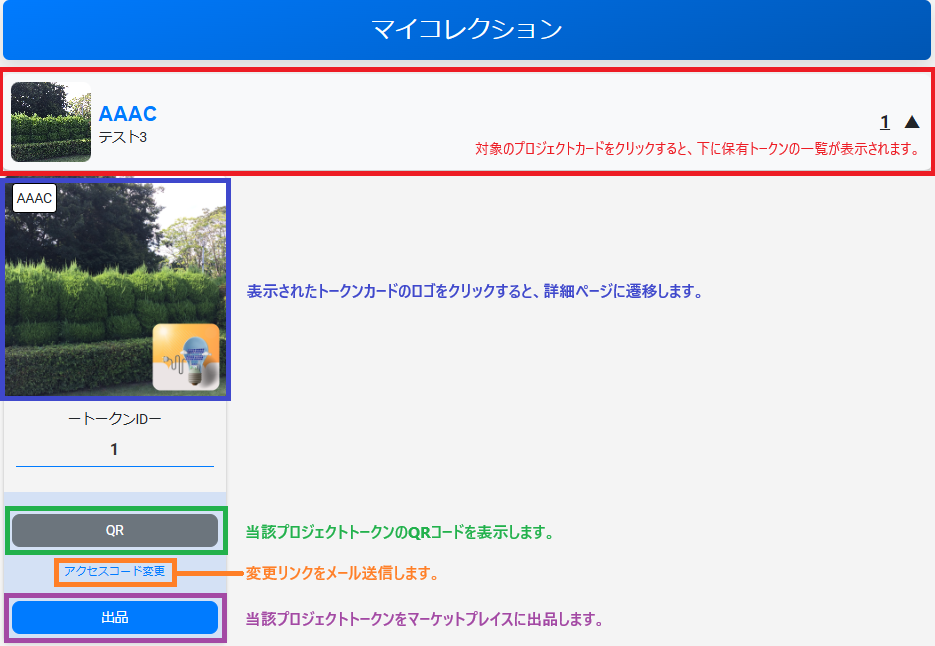This screenshot has width=935, height=646.
Task: Click 出品 to list the token on marketplace
Action: coord(115,617)
